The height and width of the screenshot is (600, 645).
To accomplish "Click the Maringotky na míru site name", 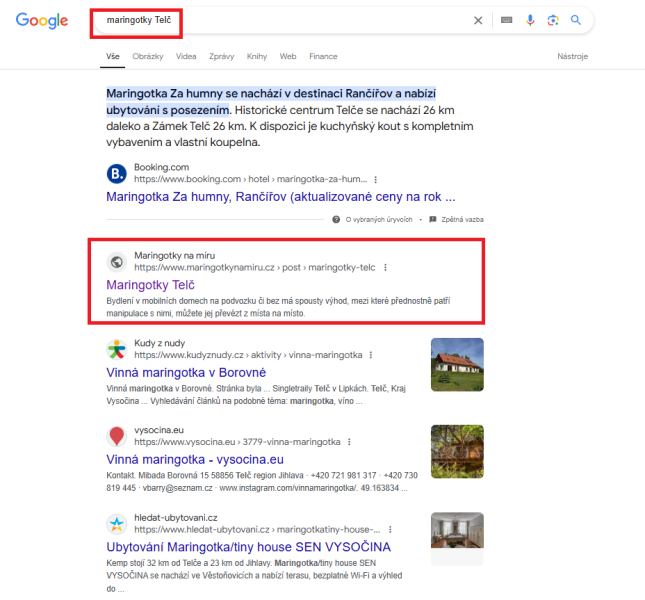I will point(174,255).
